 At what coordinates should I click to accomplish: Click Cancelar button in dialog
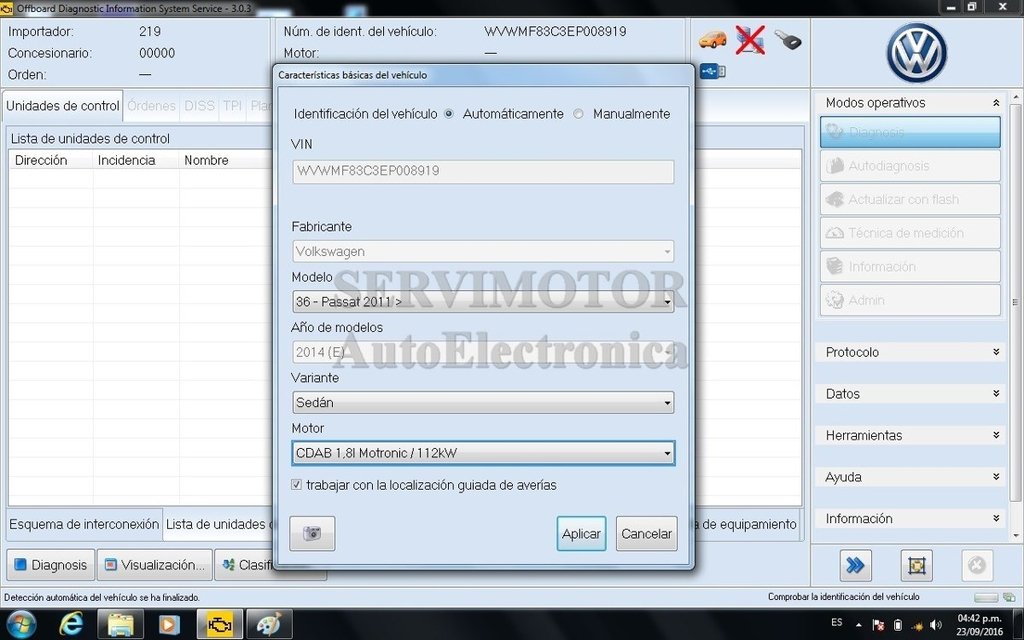(647, 534)
